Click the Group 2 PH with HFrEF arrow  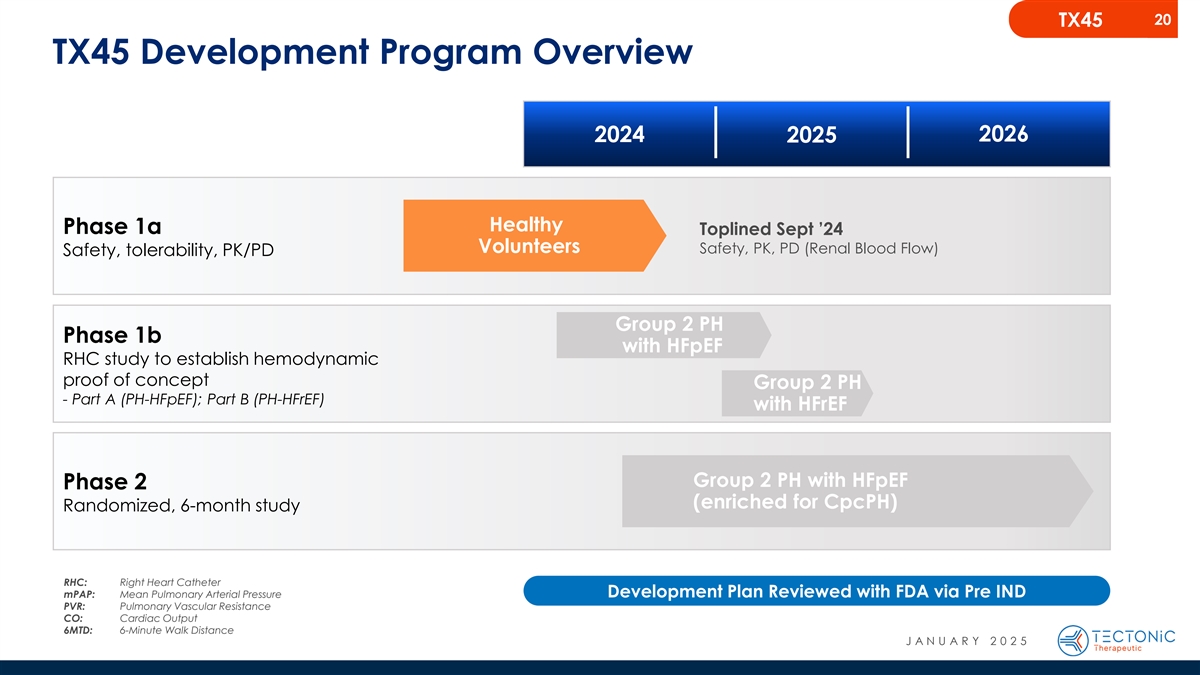797,394
